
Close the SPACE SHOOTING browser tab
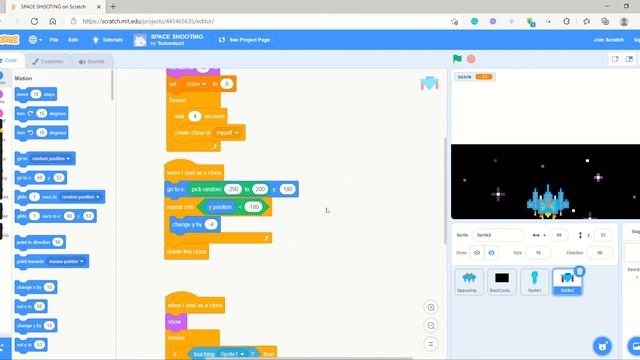pyautogui.click(x=99, y=7)
